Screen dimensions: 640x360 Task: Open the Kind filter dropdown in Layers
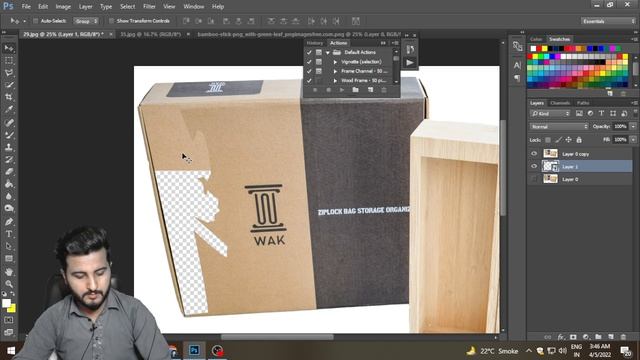coord(550,113)
